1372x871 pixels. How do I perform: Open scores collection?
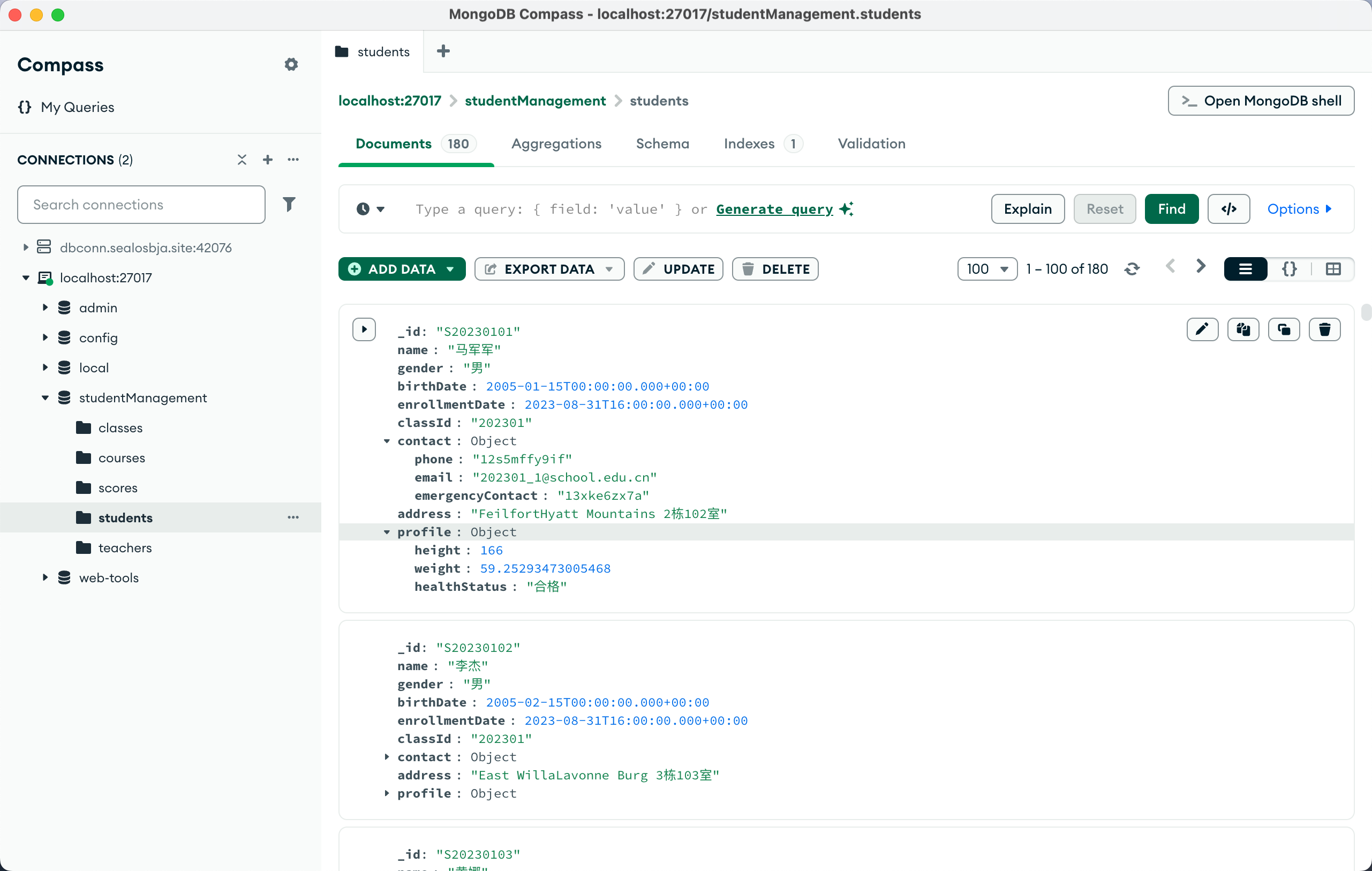coord(117,488)
